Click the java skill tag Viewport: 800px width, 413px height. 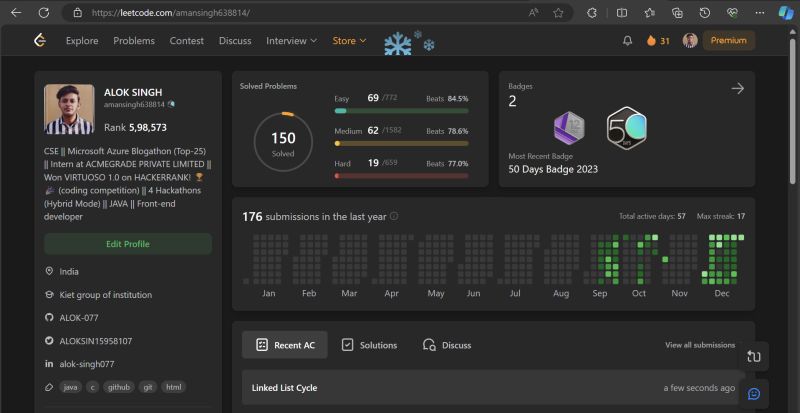(x=70, y=387)
